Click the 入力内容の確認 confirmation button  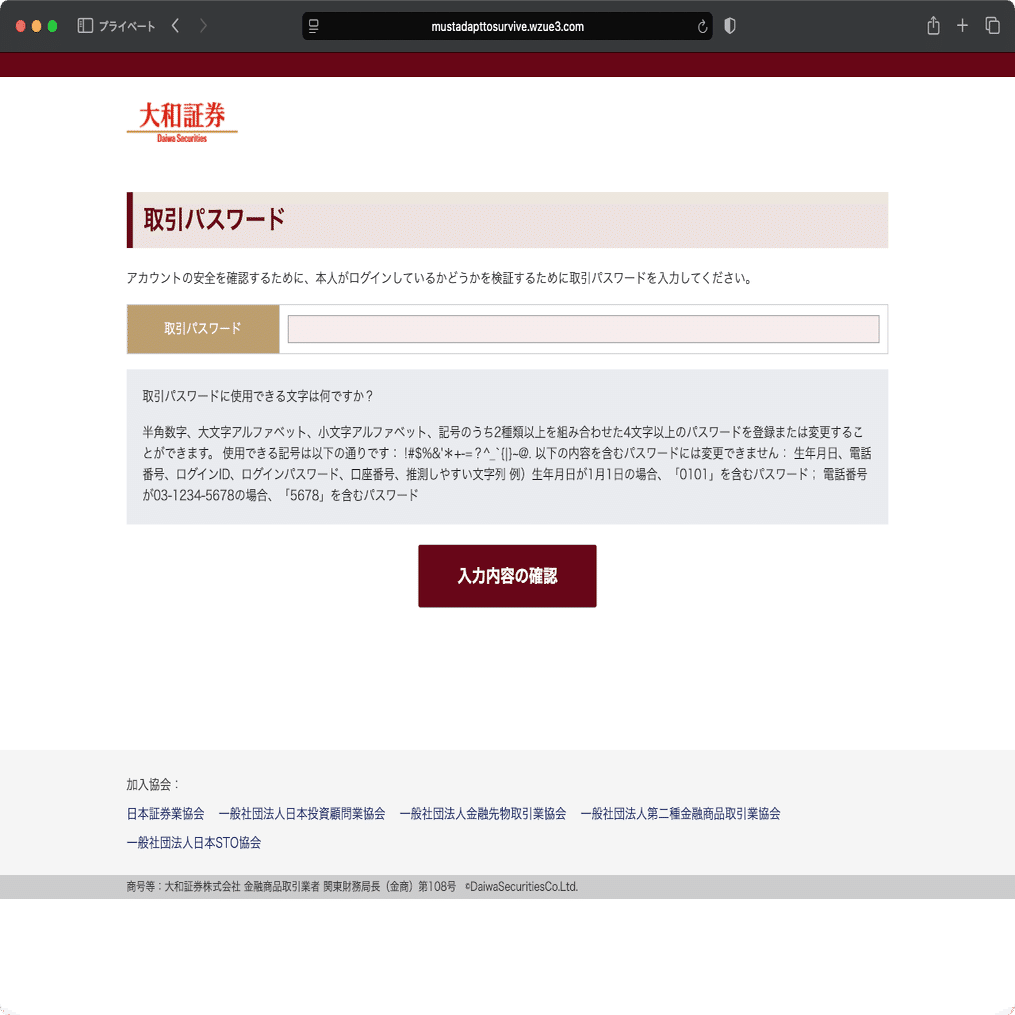[x=507, y=576]
